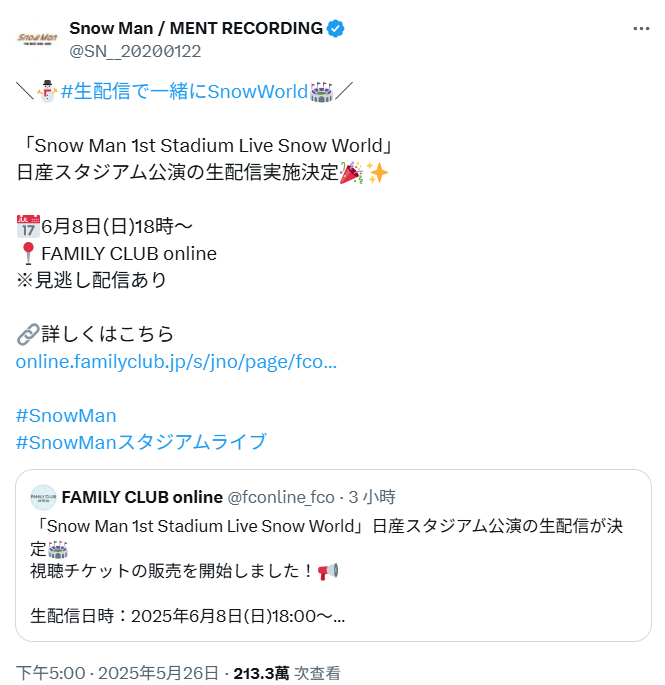The height and width of the screenshot is (685, 665).
Task: Open the three-dot more options menu
Action: [641, 29]
